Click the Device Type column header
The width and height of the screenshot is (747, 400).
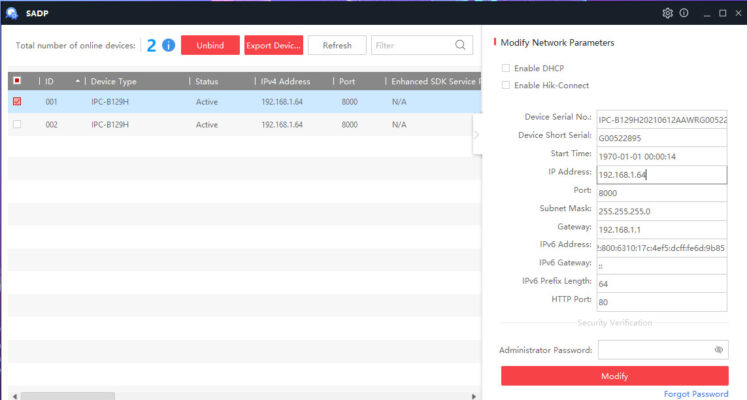tap(113, 81)
